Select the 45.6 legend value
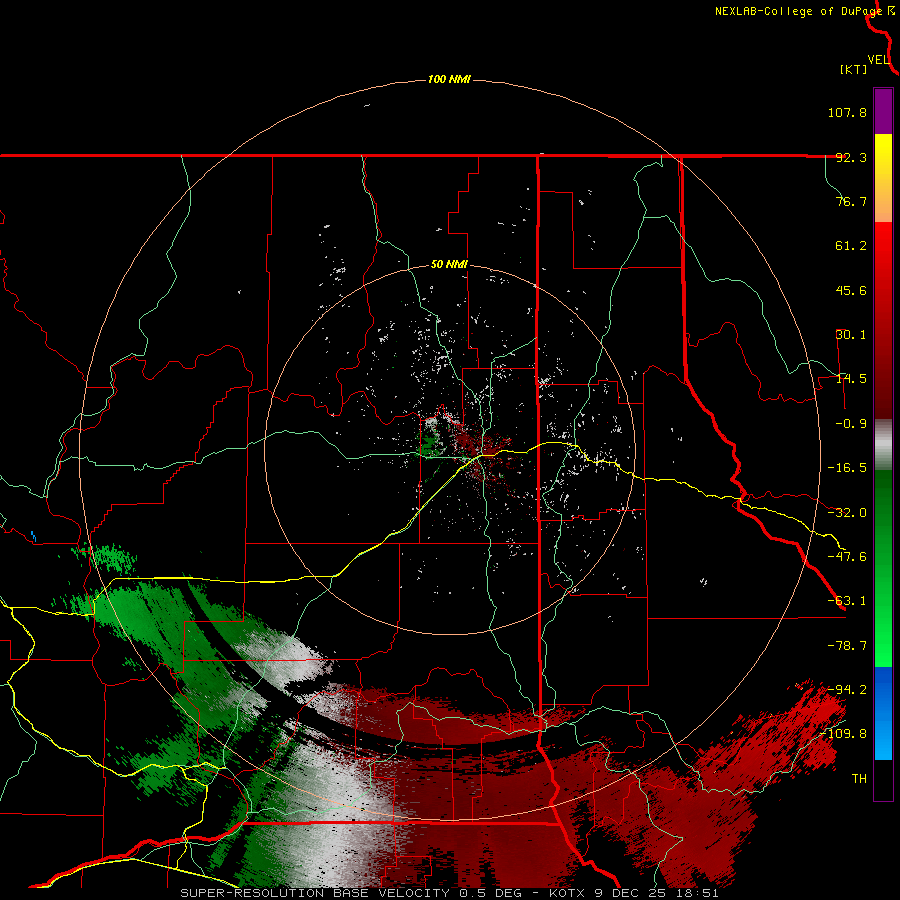The height and width of the screenshot is (900, 900). (851, 290)
